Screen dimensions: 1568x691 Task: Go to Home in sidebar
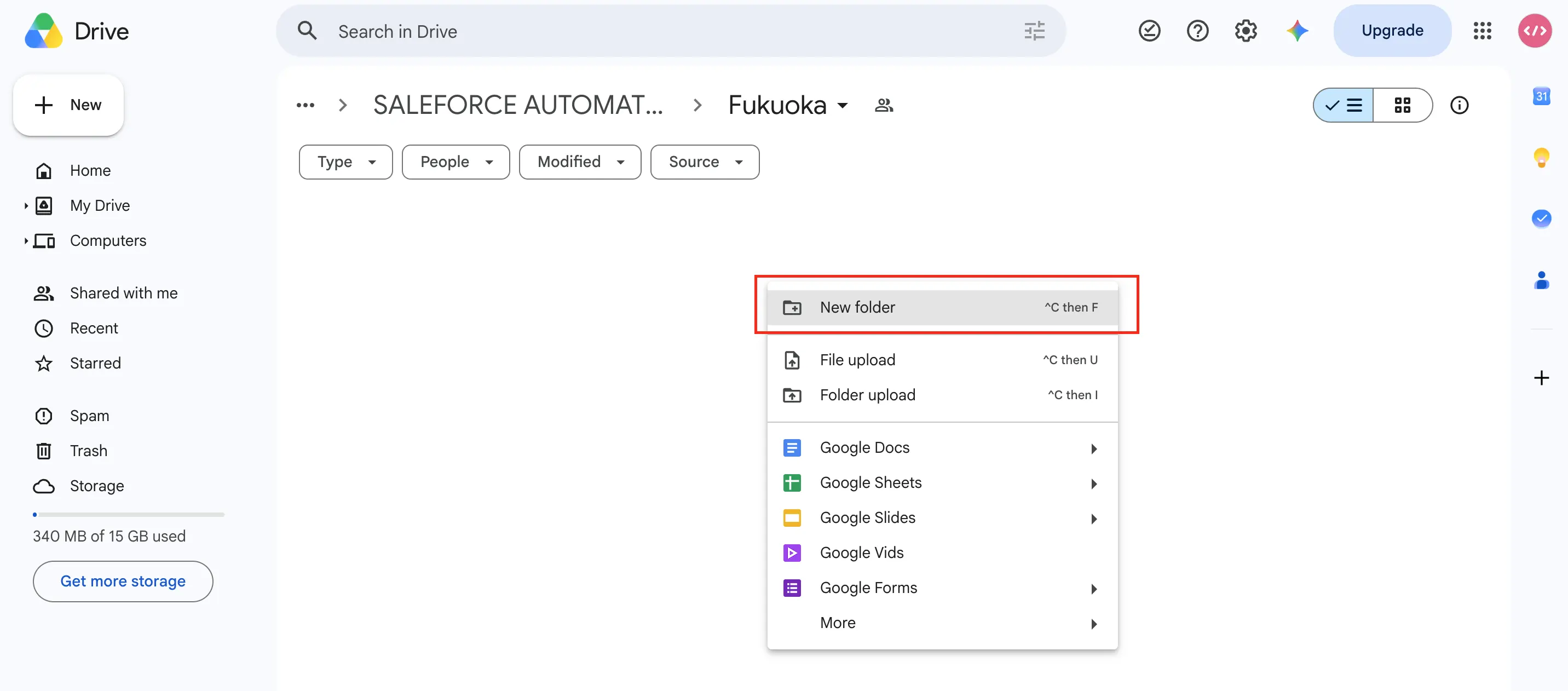pos(89,170)
